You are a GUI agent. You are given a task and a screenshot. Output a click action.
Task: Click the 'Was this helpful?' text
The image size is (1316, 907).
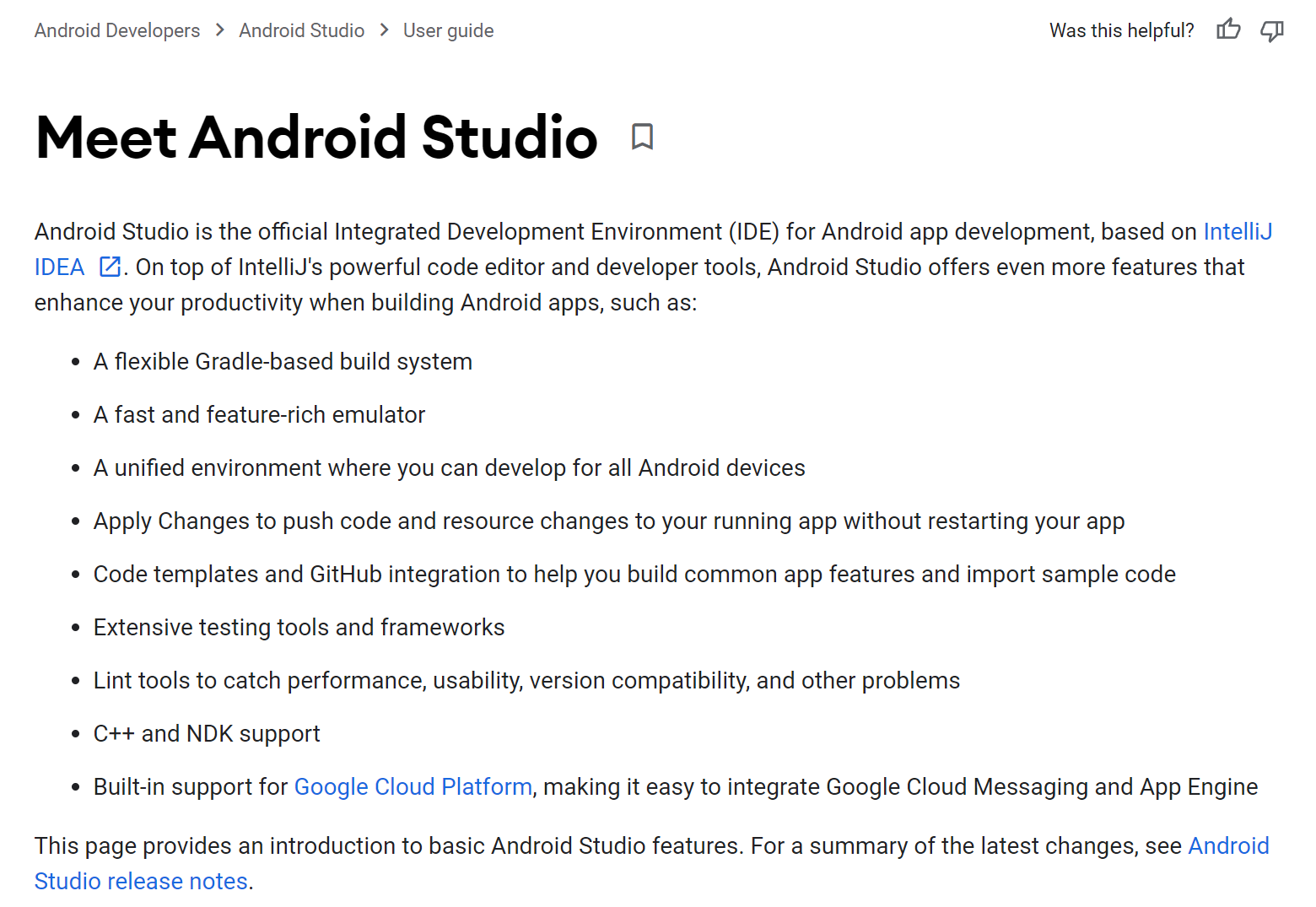tap(1122, 30)
